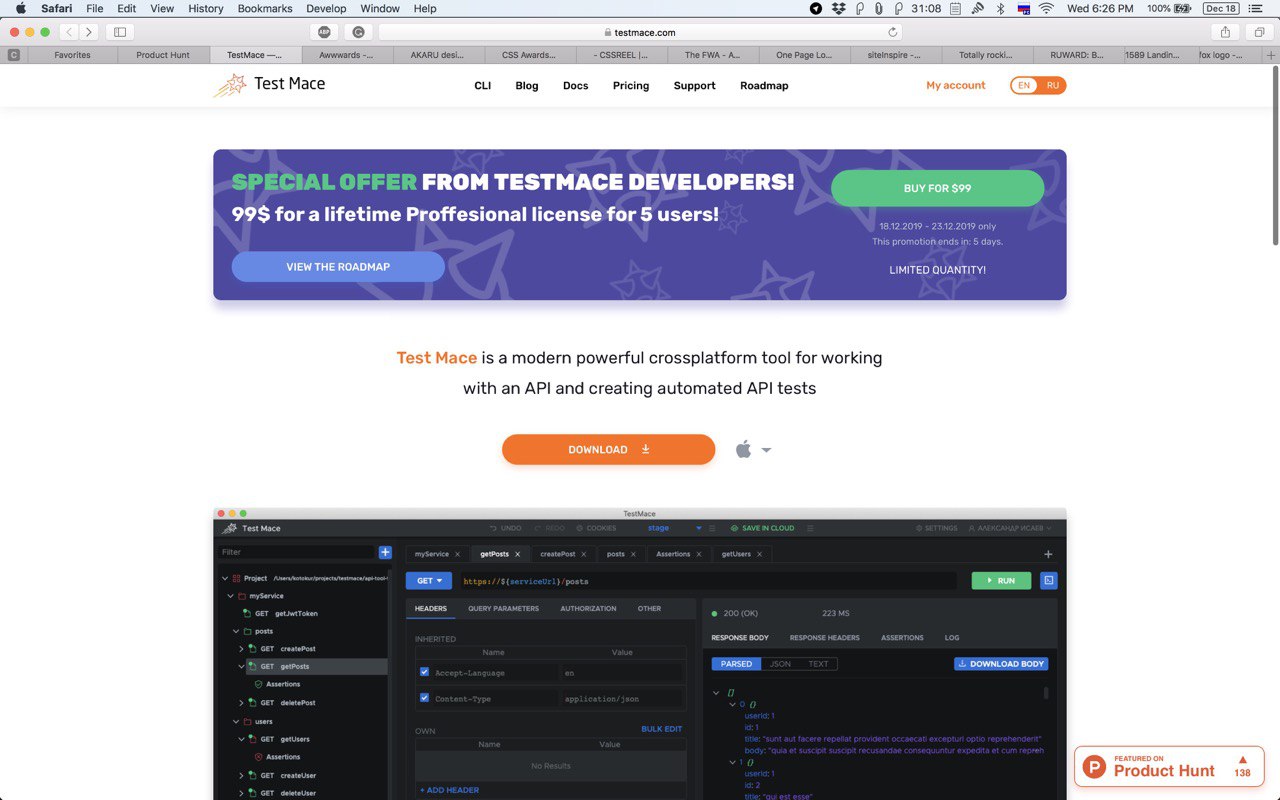Open the Safari Bookmarks menu
Viewport: 1280px width, 800px height.
(x=265, y=8)
